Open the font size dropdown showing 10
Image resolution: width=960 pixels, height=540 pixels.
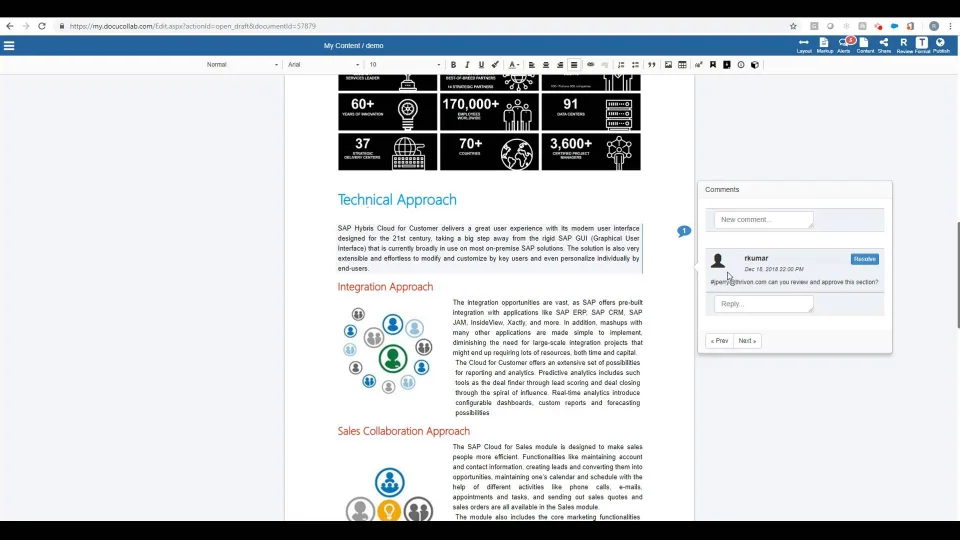(x=405, y=65)
